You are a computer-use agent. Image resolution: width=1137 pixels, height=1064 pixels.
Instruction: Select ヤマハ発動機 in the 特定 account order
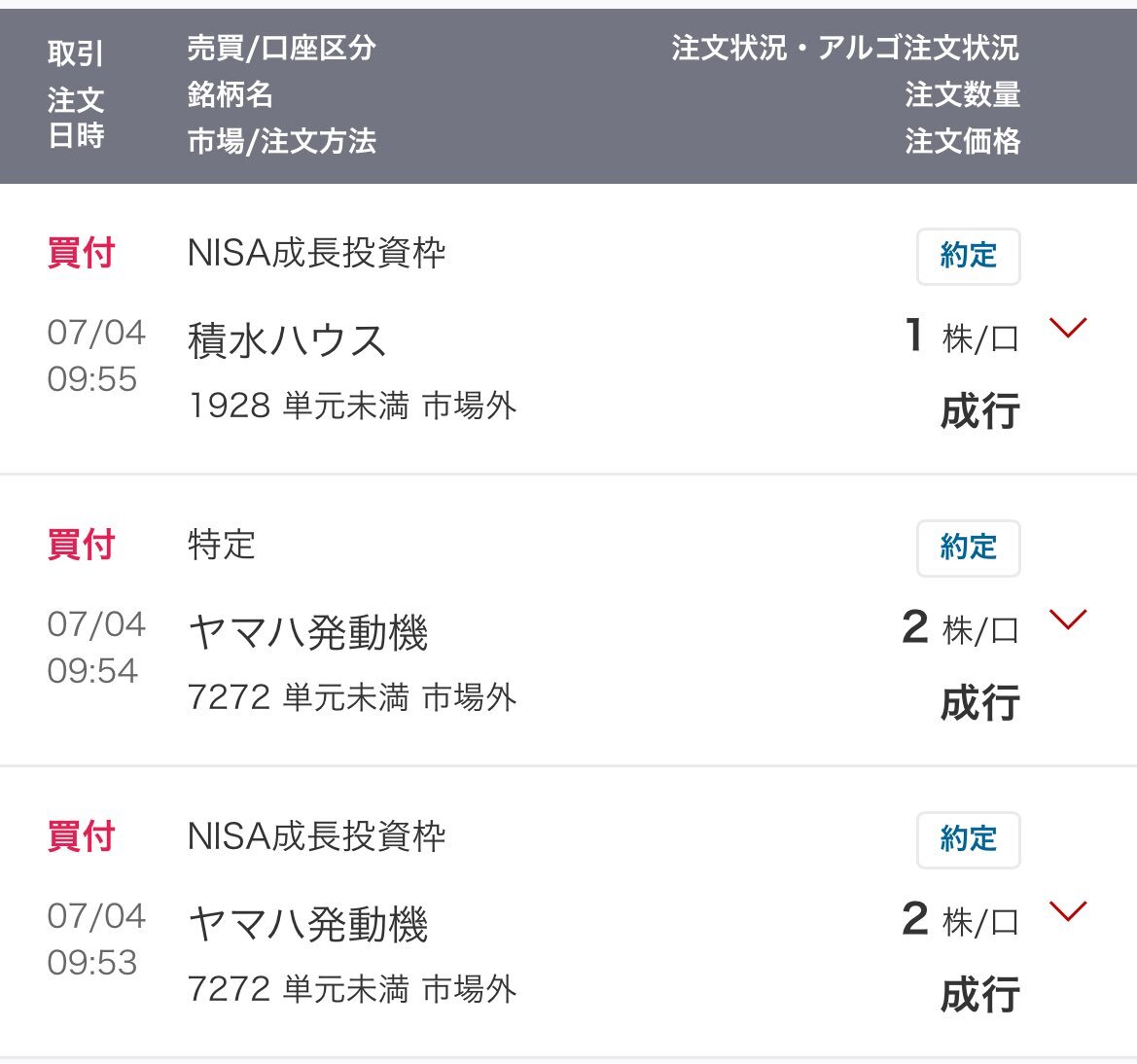307,632
